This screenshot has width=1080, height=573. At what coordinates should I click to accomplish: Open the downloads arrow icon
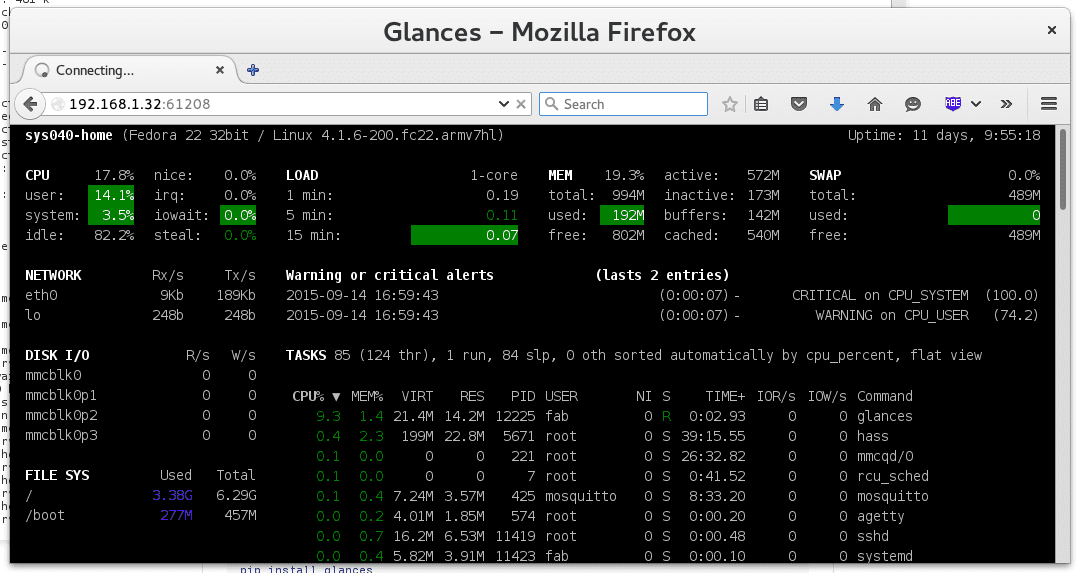pos(837,104)
